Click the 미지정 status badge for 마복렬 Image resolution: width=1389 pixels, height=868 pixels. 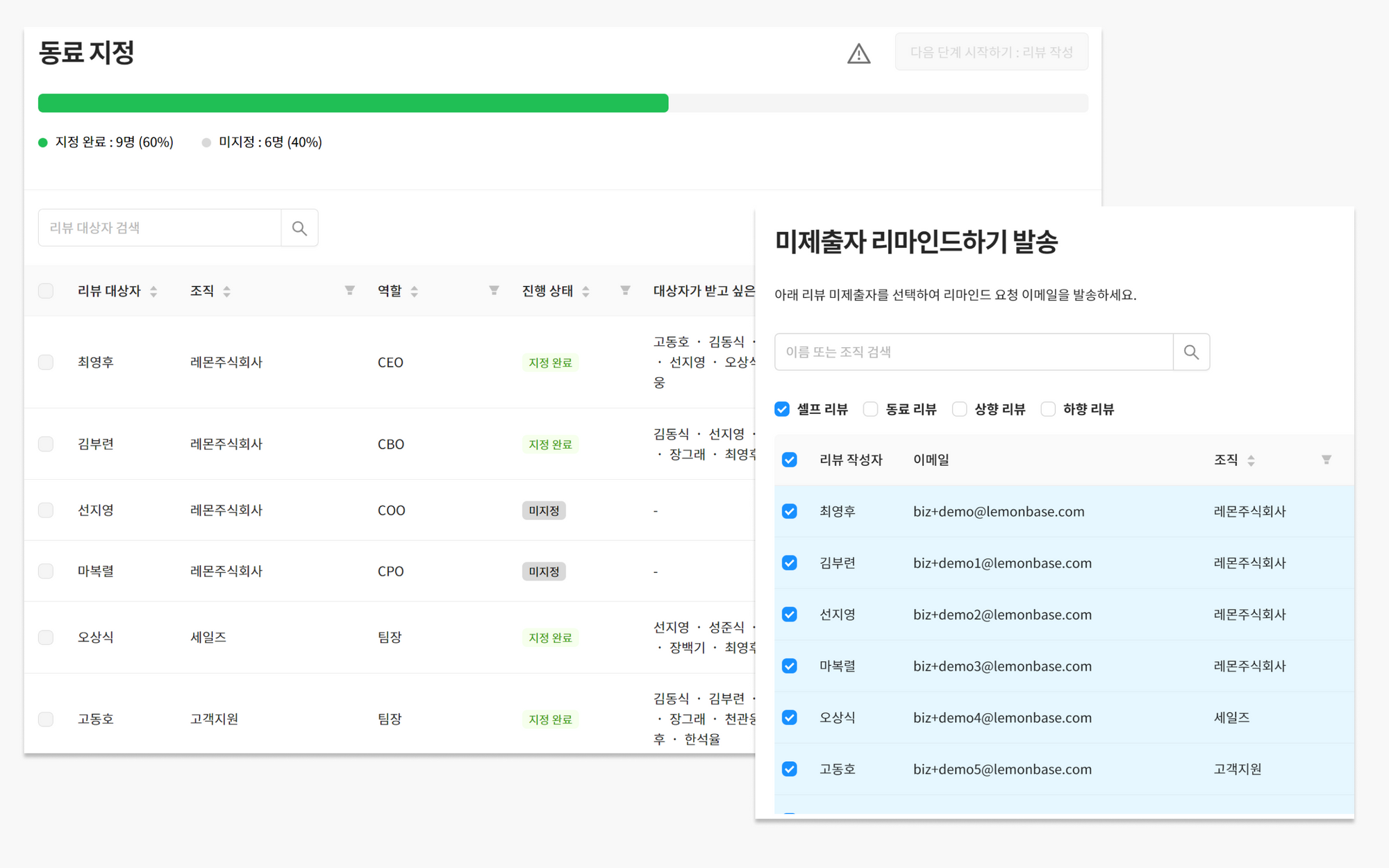click(x=544, y=571)
